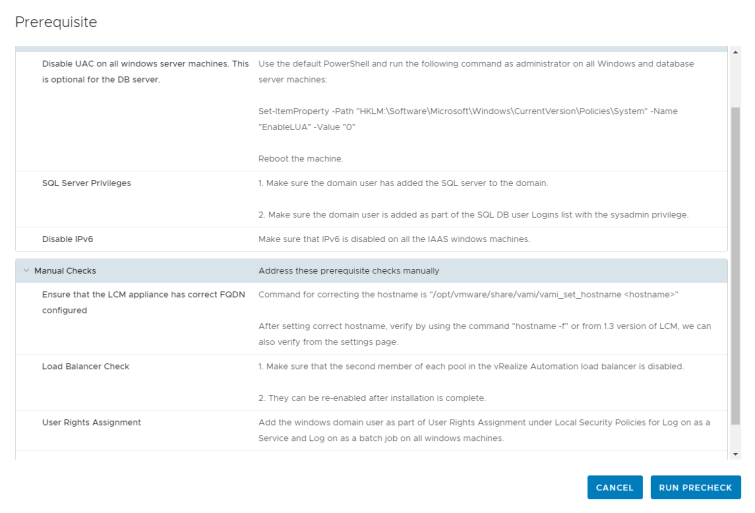
Task: Select the Load Balancer Check row
Action: (85, 366)
